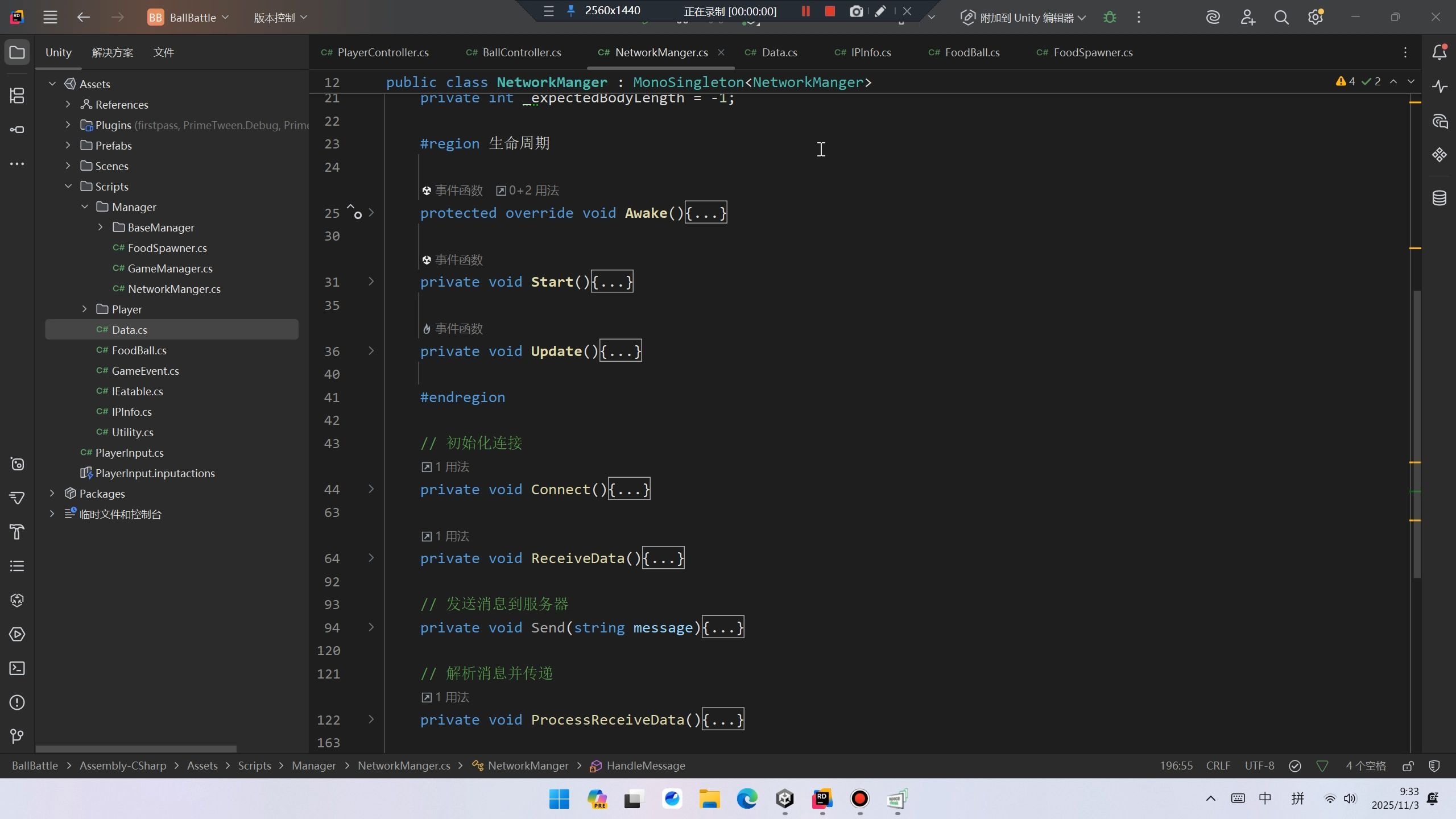Open the IDE settings gear icon
The height and width of the screenshot is (819, 1456).
[1316, 18]
